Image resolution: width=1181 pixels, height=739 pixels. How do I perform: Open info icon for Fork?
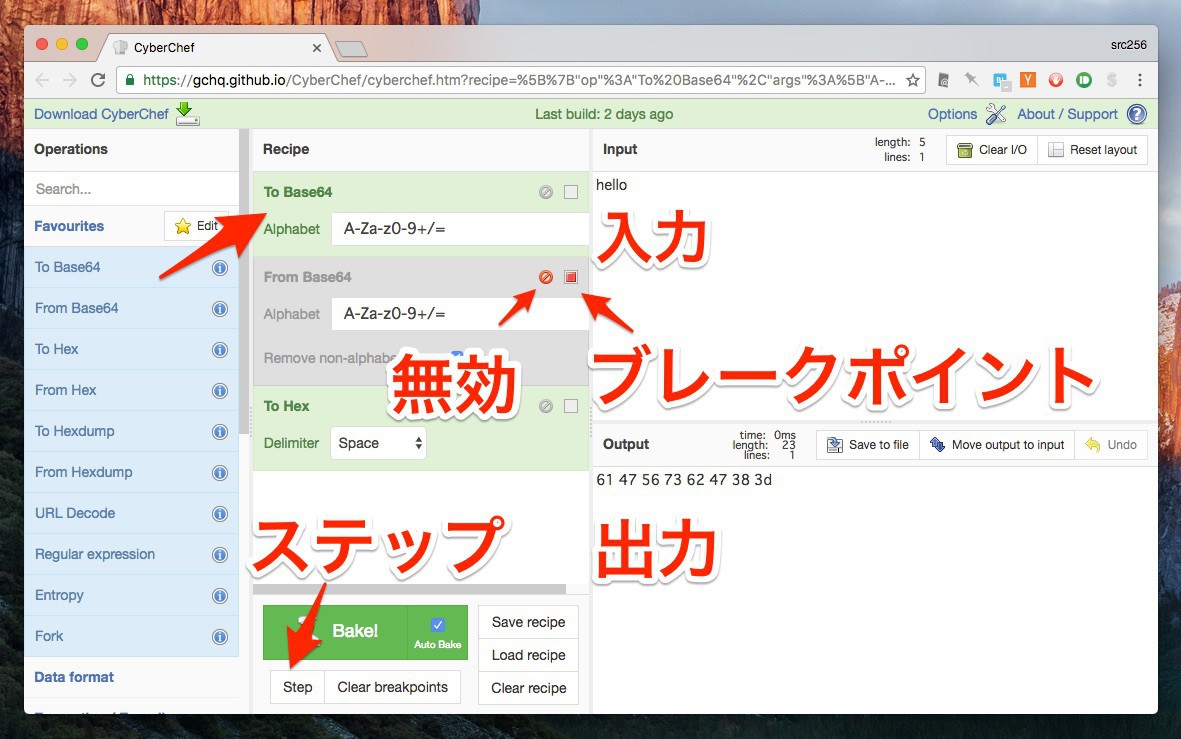coord(220,637)
